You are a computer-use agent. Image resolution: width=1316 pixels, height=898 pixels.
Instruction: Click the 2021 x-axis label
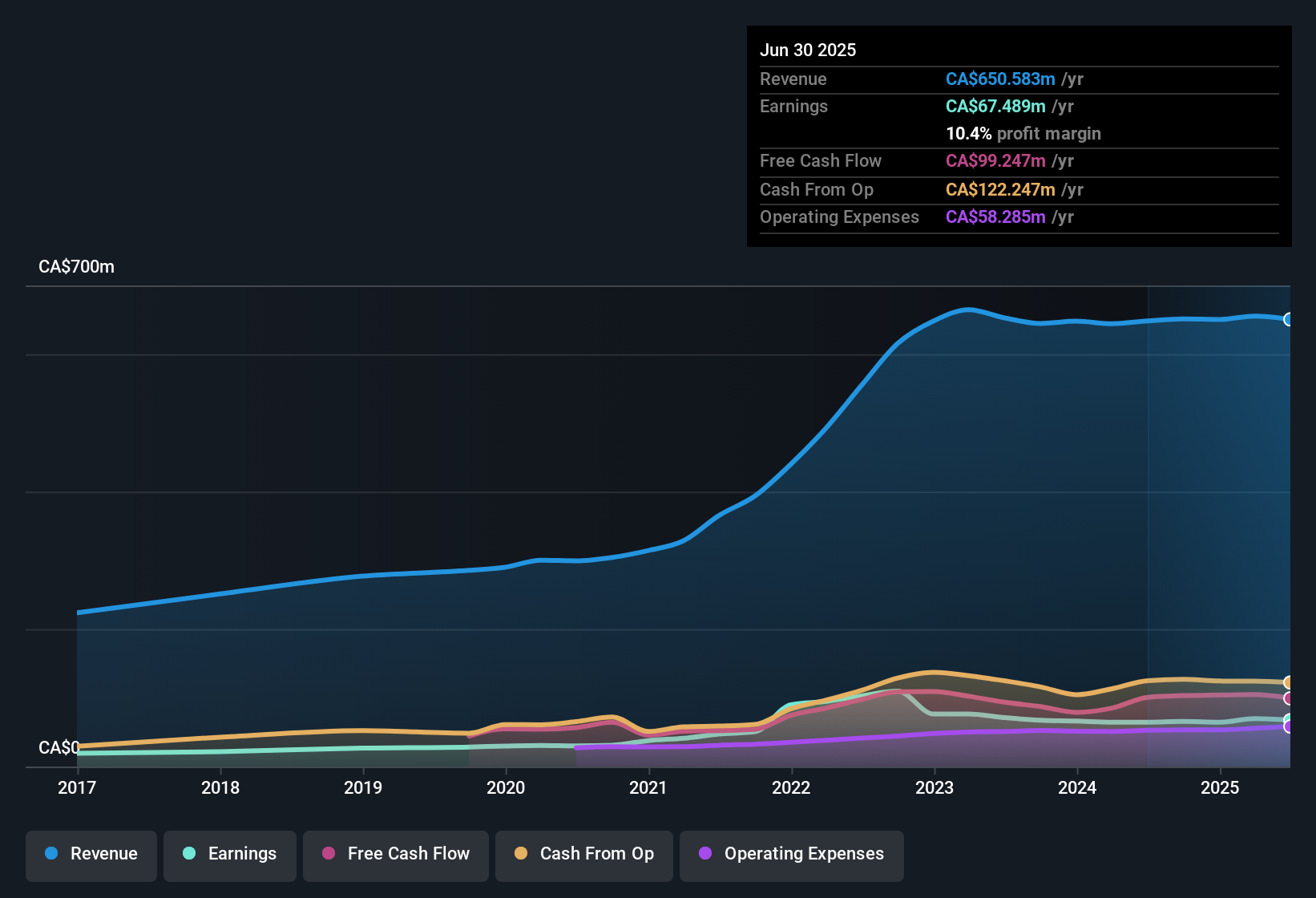click(648, 787)
